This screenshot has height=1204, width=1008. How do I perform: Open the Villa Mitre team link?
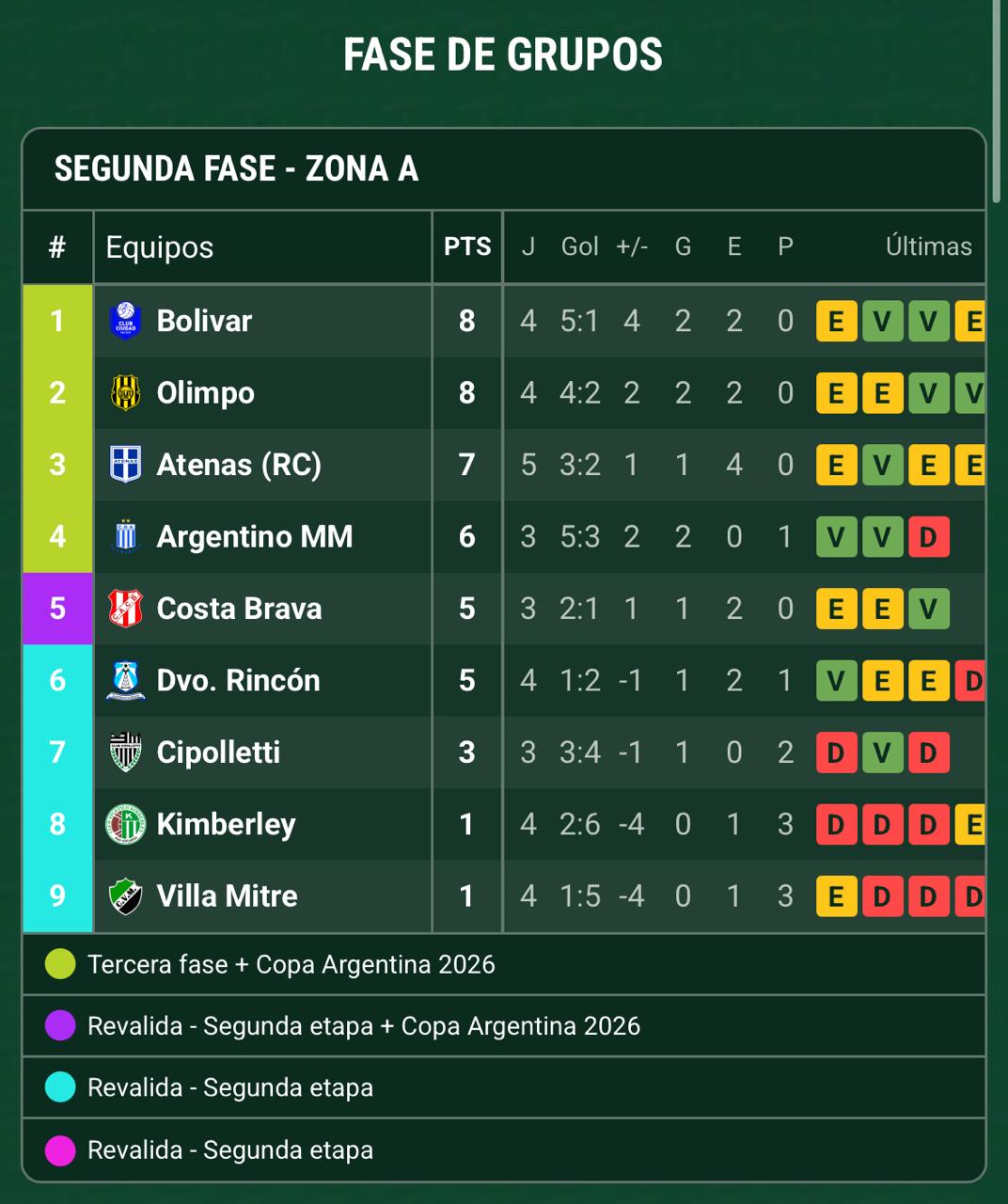[227, 895]
